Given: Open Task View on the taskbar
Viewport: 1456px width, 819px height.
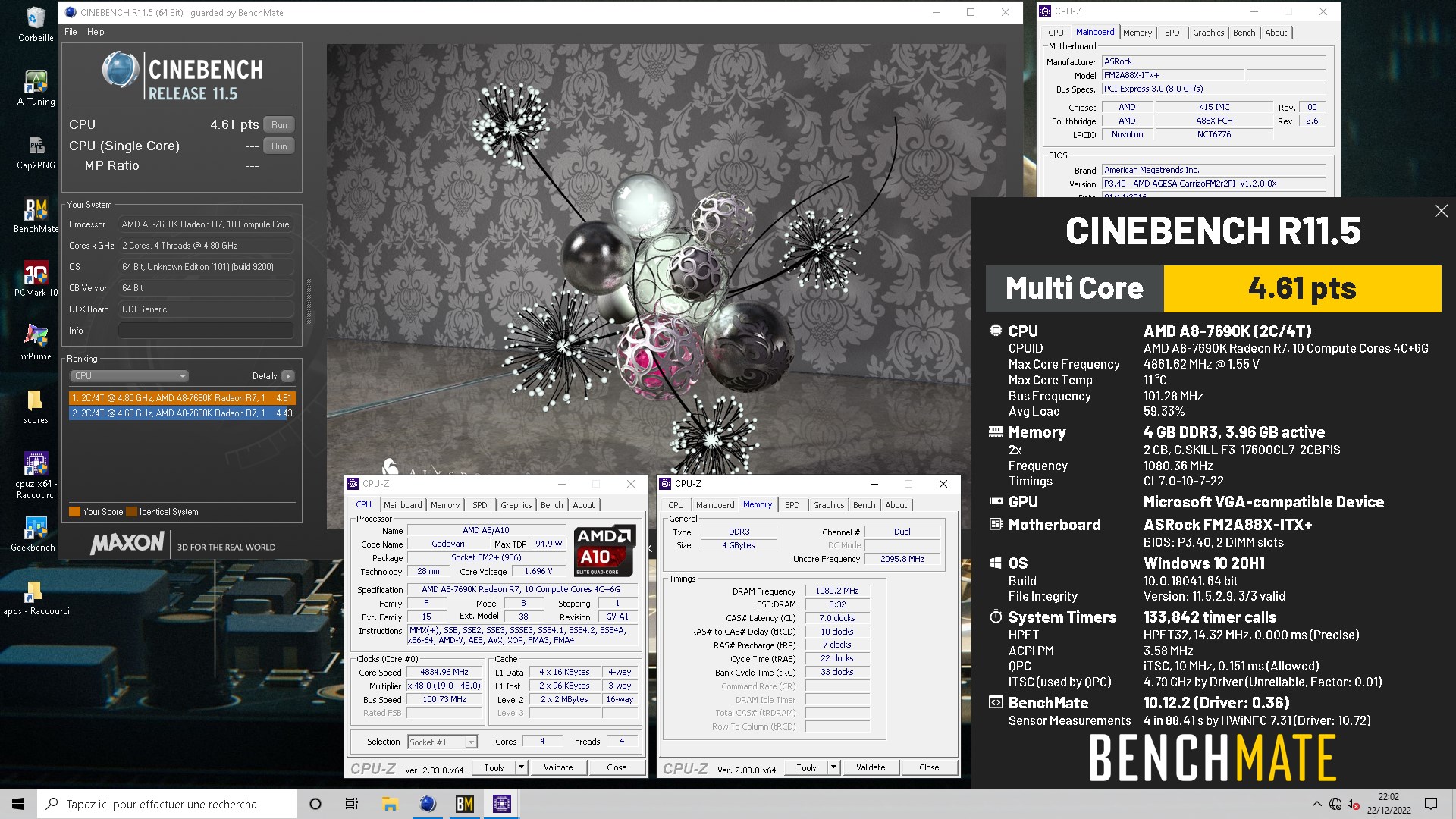Looking at the screenshot, I should tap(352, 804).
